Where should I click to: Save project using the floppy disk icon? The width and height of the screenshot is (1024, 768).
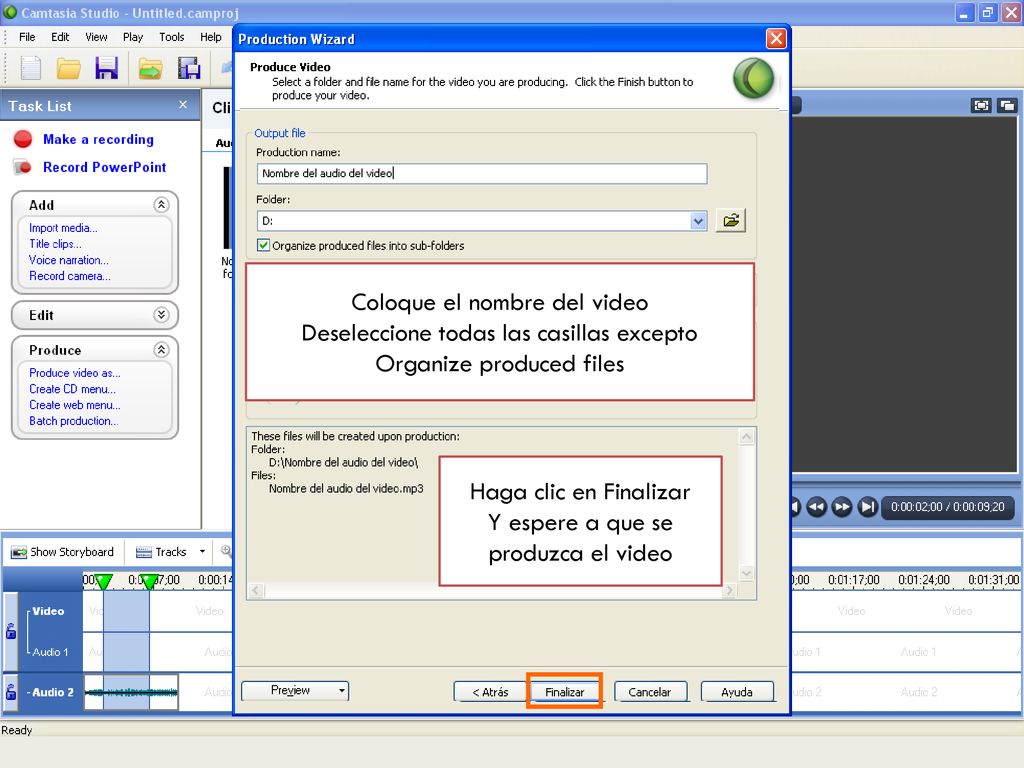click(106, 68)
